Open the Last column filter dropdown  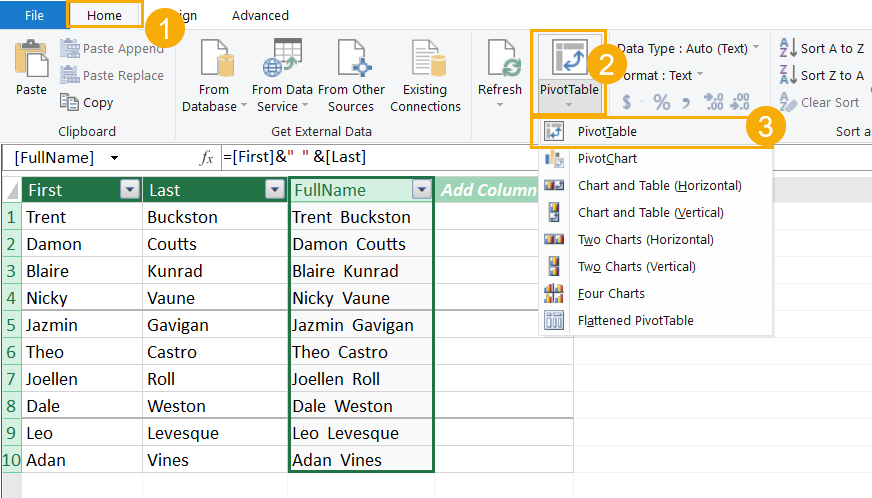click(275, 190)
